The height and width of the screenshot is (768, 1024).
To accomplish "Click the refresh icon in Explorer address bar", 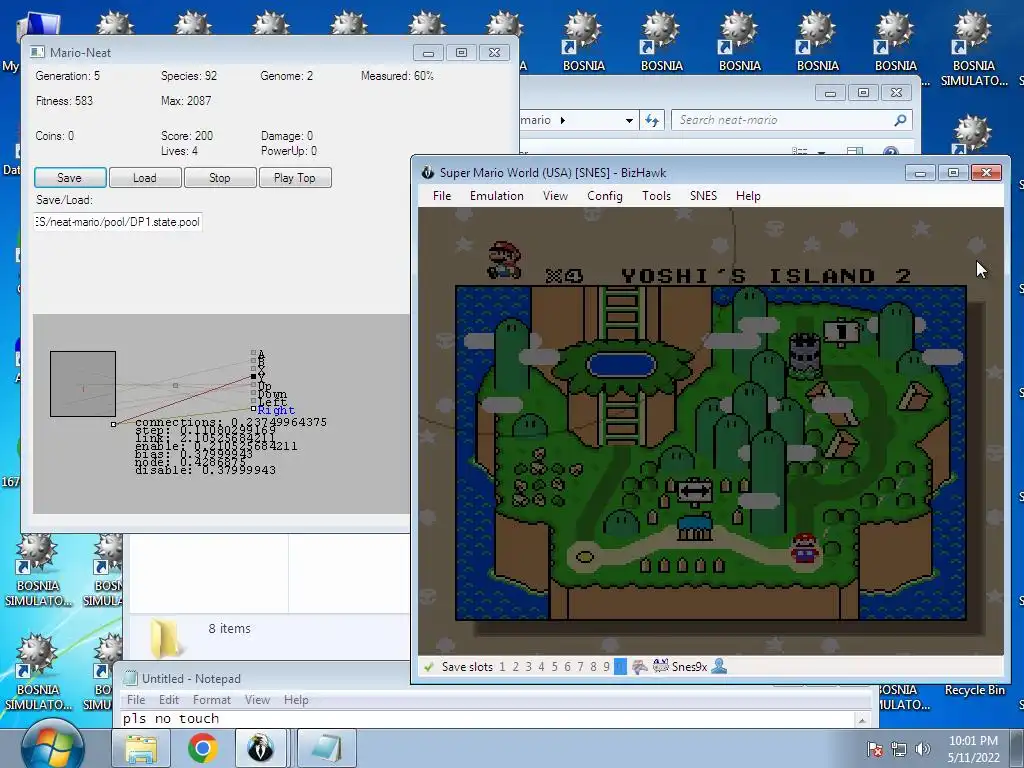I will coord(652,120).
